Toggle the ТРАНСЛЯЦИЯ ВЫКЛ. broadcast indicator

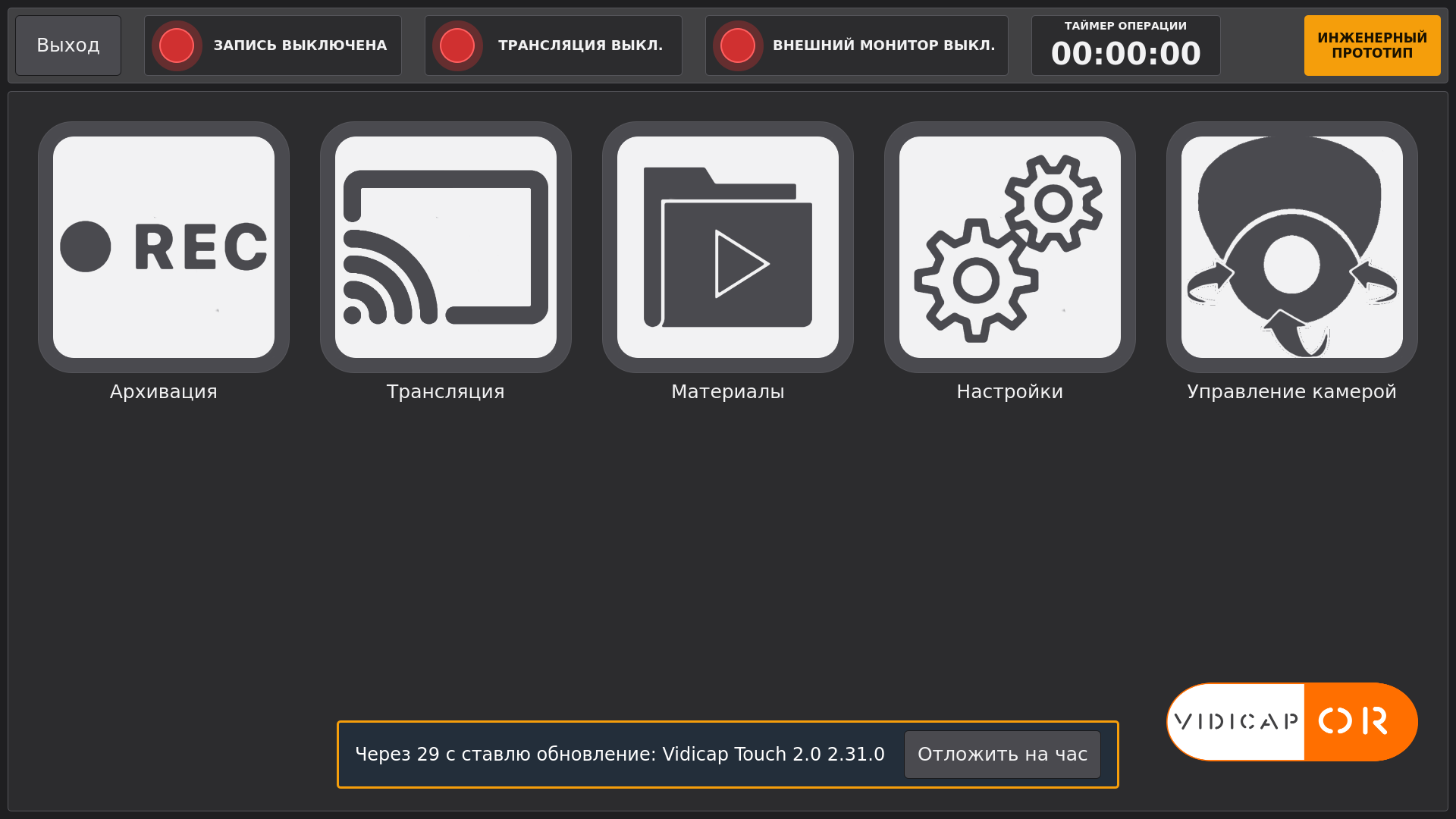tap(554, 45)
